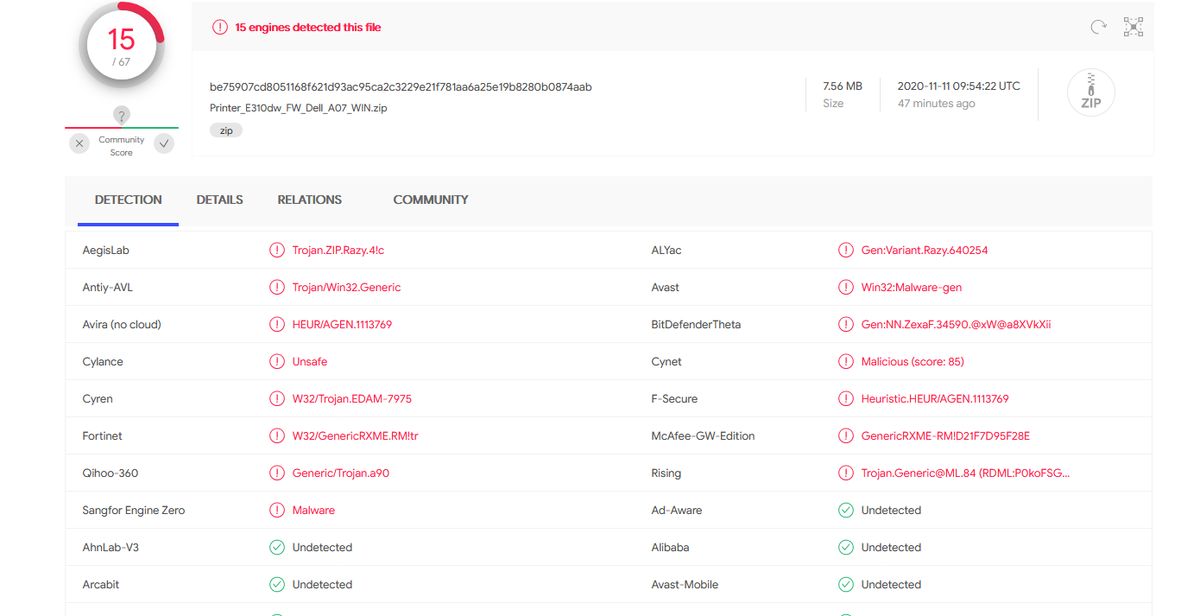The image size is (1200, 616).
Task: Click the Printer_E310dw_FW_Dell_A07_WIN.zip file name
Action: (x=298, y=108)
